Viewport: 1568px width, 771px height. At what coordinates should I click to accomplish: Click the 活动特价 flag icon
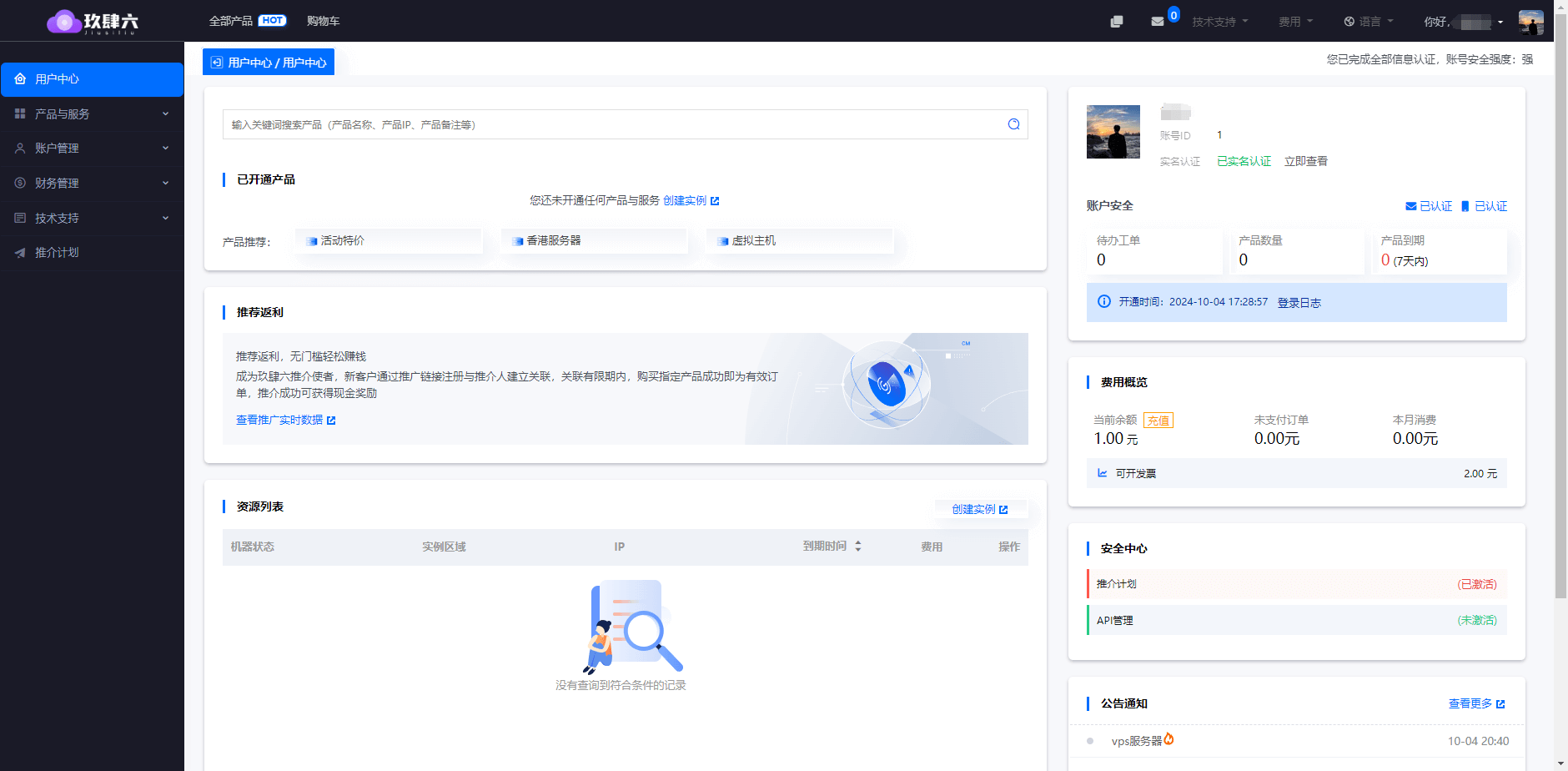312,241
